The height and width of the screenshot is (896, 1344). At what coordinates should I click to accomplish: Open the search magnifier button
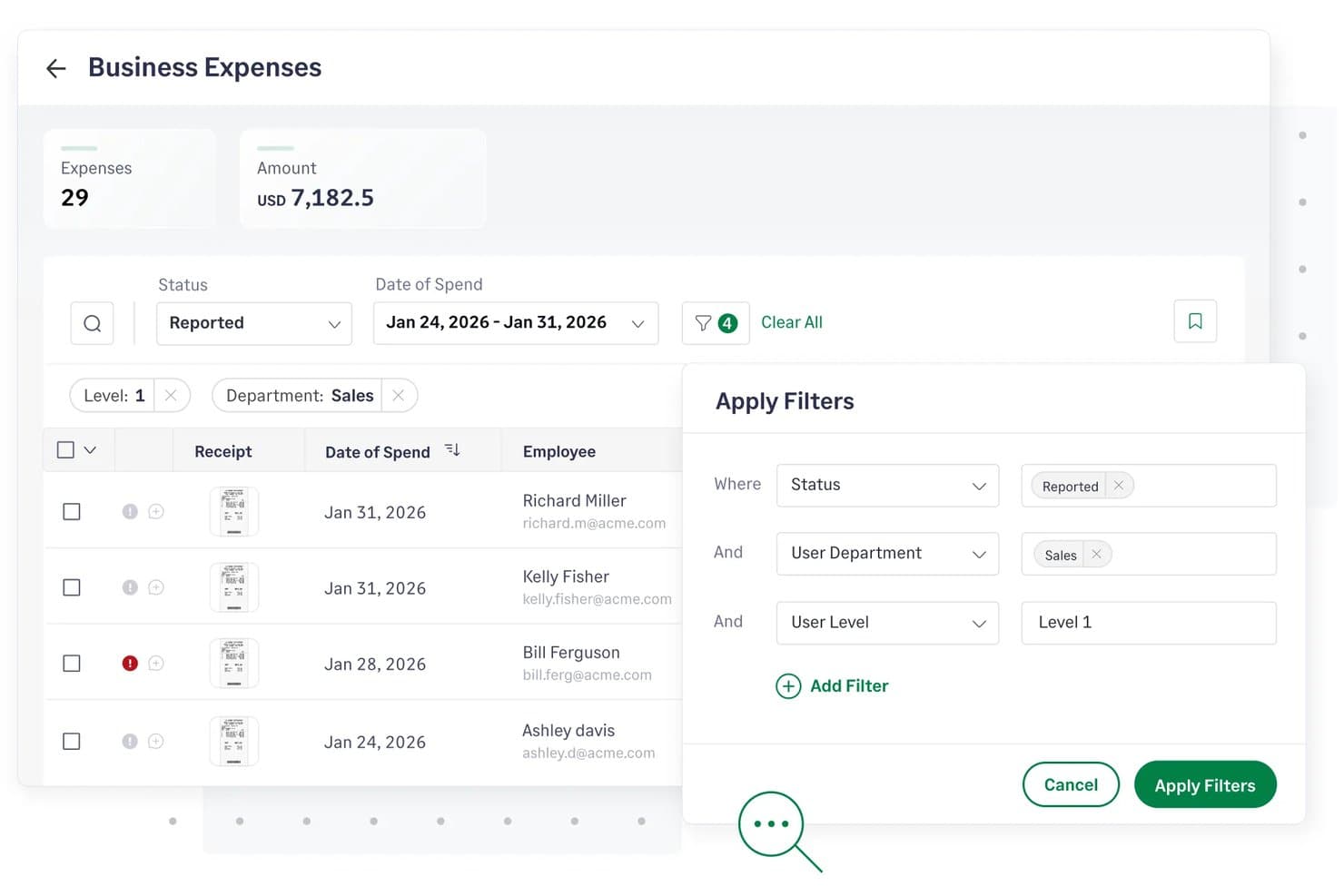point(92,323)
